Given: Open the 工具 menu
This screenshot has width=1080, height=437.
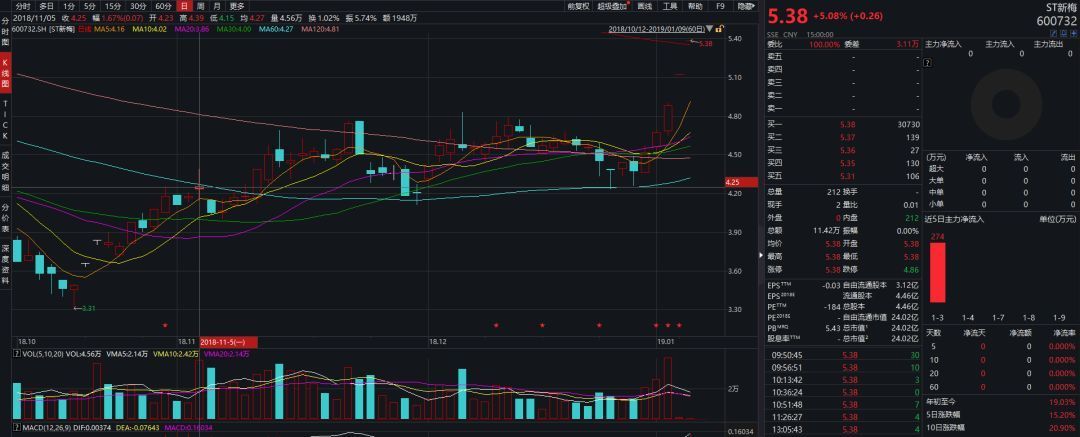Looking at the screenshot, I should [670, 6].
